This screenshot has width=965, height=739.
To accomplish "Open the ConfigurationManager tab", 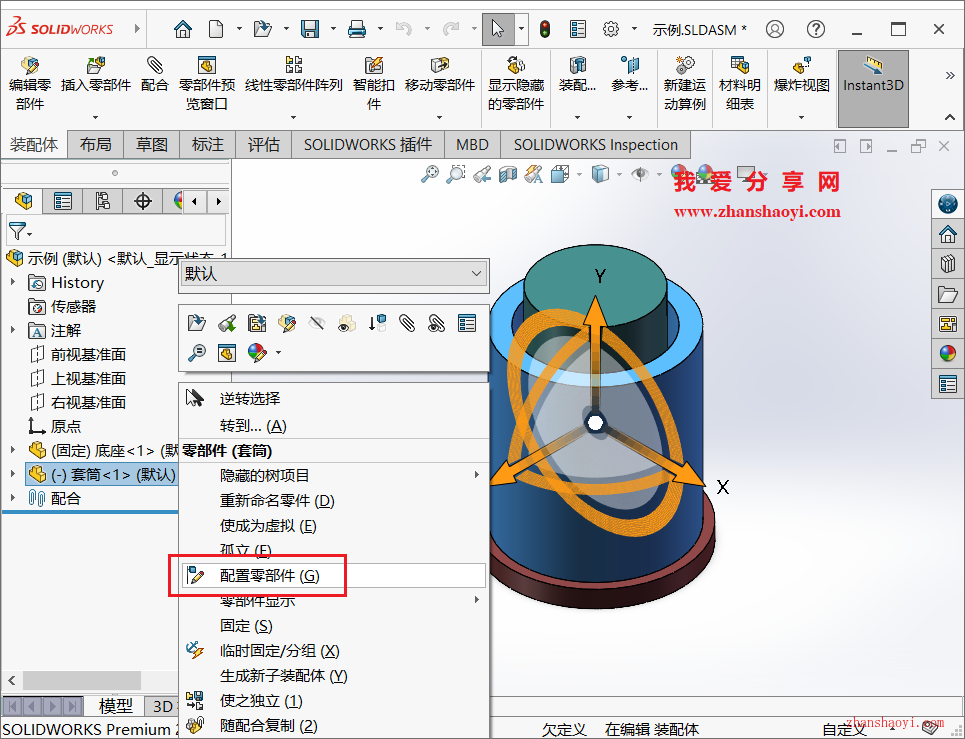I will [102, 201].
